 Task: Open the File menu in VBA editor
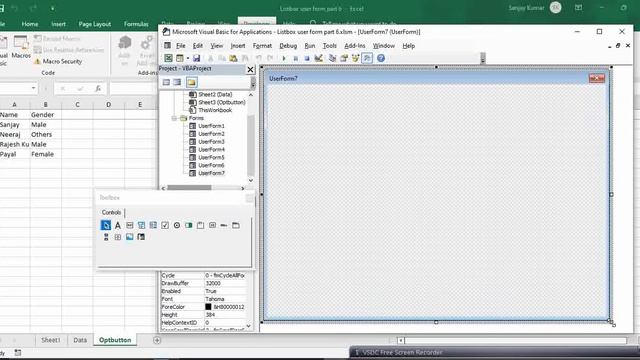[180, 46]
